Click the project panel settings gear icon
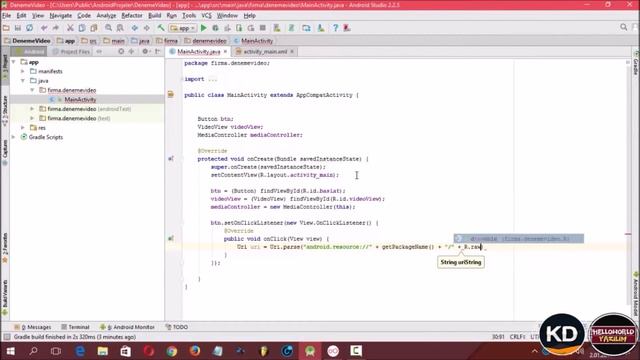Screen dimensions: 640x360 click(145, 52)
